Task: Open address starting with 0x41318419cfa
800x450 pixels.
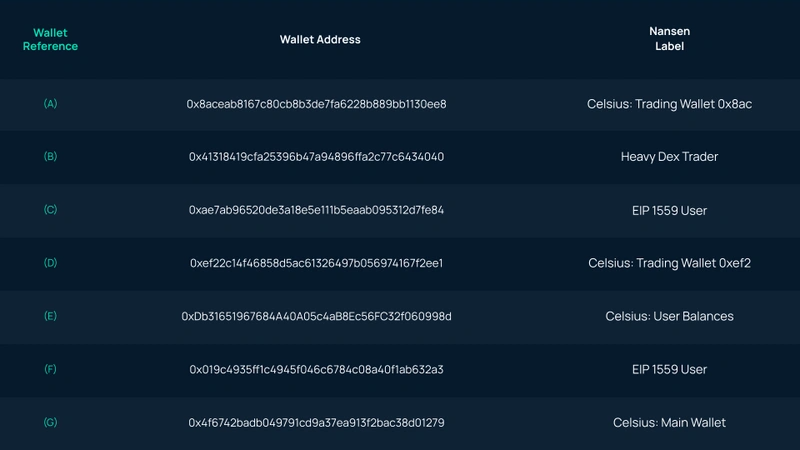Action: point(316,157)
